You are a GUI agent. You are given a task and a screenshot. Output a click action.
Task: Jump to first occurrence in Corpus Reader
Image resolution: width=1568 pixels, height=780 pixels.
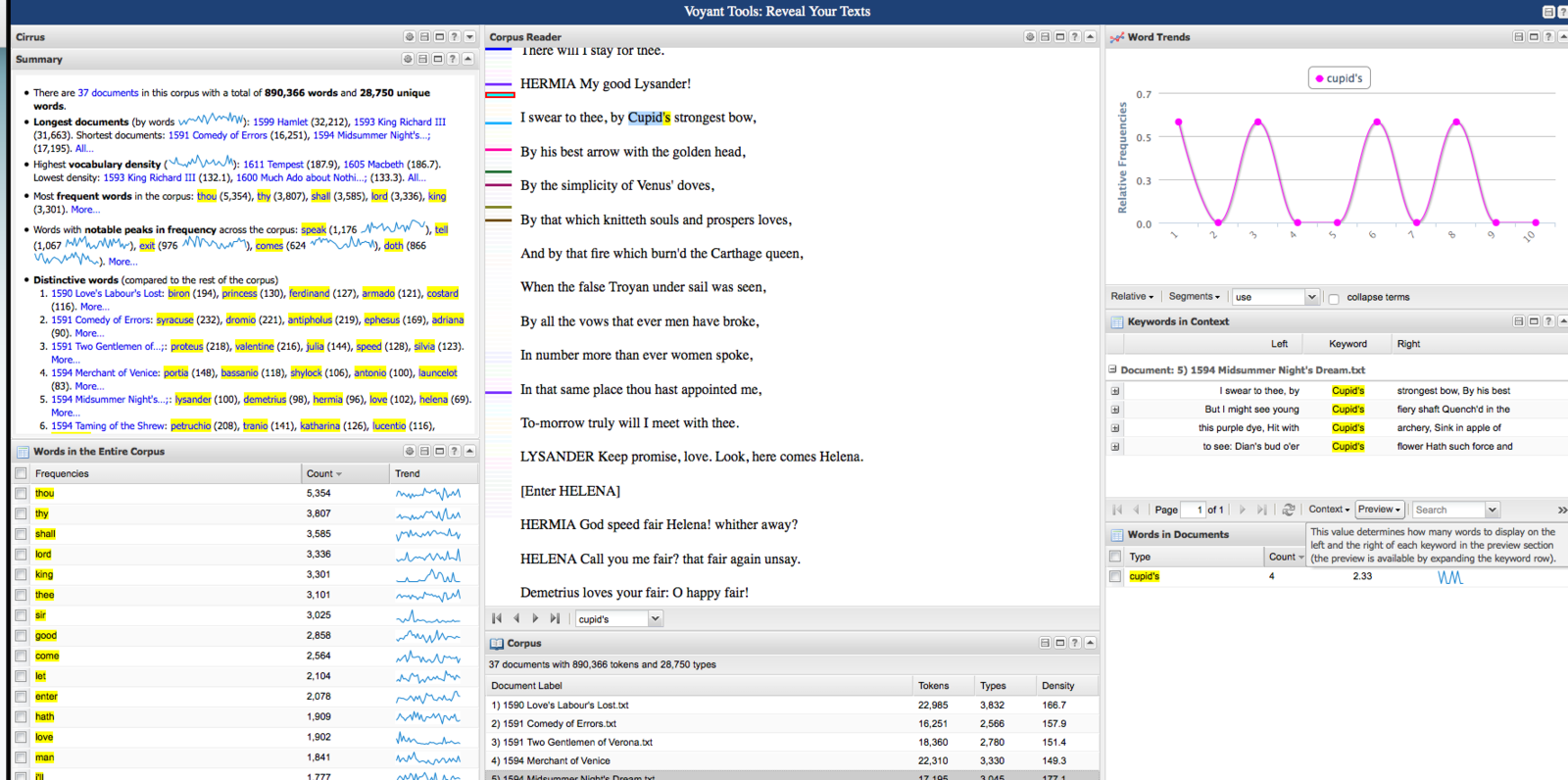pos(497,618)
